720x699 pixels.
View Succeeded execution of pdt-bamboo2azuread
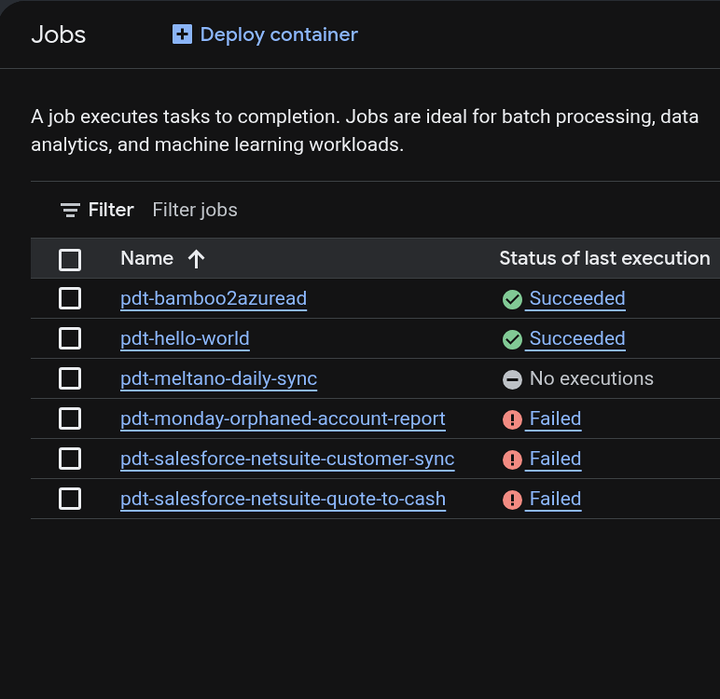click(x=577, y=299)
